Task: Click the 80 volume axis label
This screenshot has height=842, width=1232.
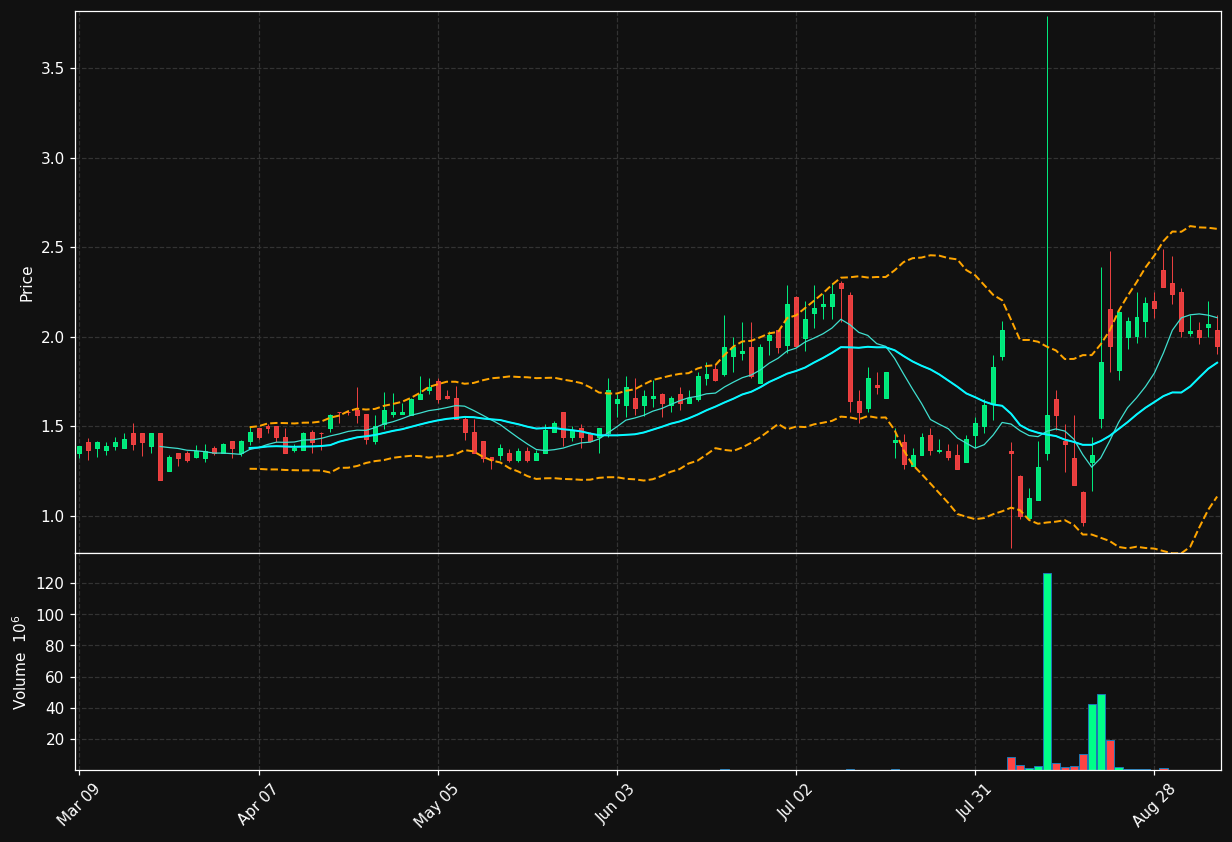Action: (x=55, y=646)
